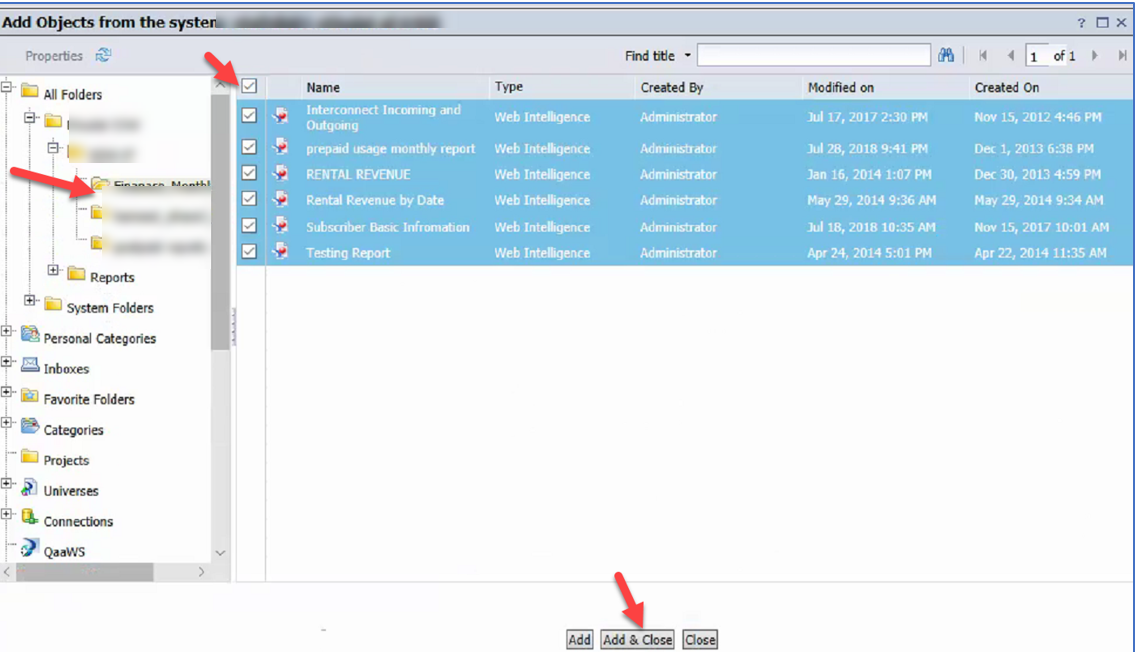This screenshot has height=652, width=1142.
Task: Click the Web Intelligence icon beside Testing Report
Action: [280, 253]
